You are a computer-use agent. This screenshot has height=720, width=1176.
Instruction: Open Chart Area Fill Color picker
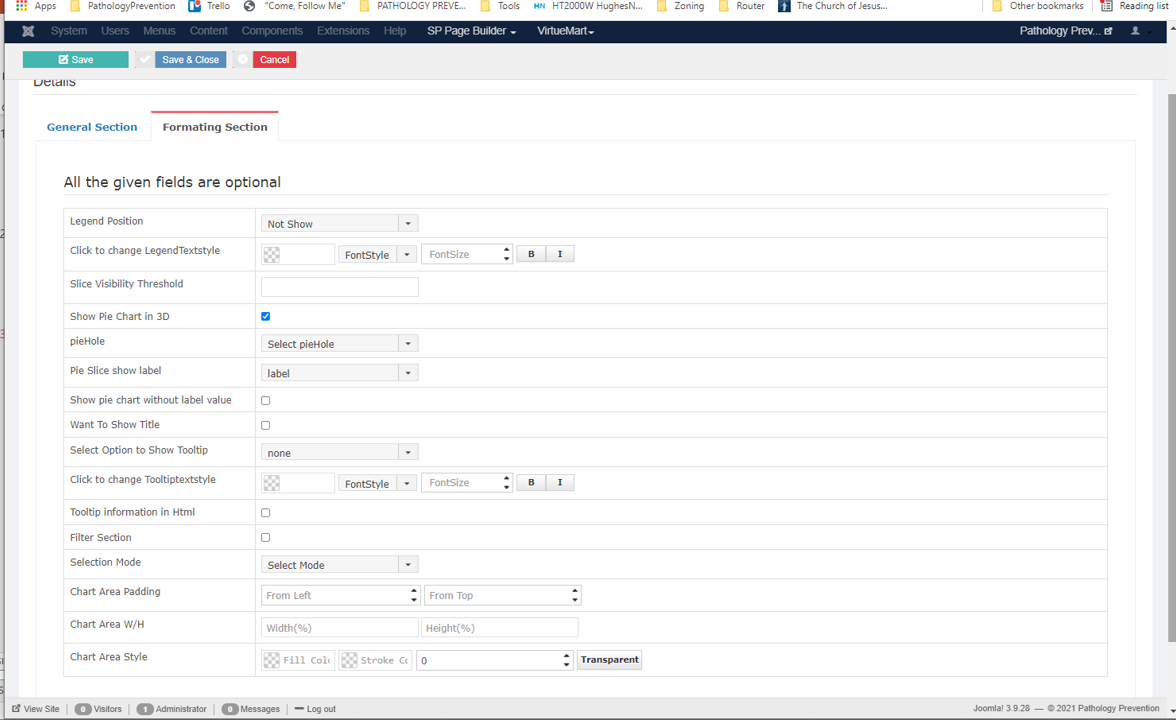tap(297, 660)
